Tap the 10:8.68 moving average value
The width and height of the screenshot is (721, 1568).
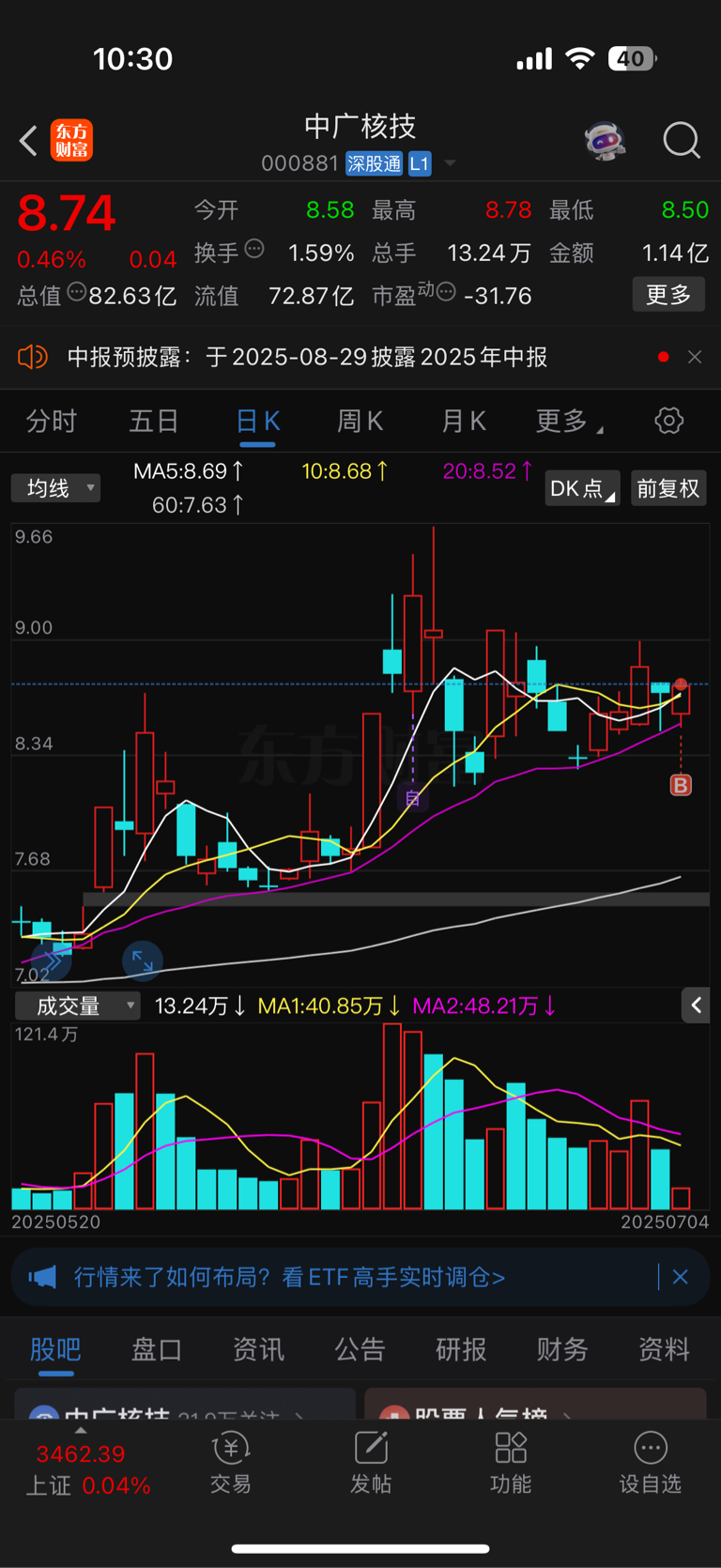345,471
